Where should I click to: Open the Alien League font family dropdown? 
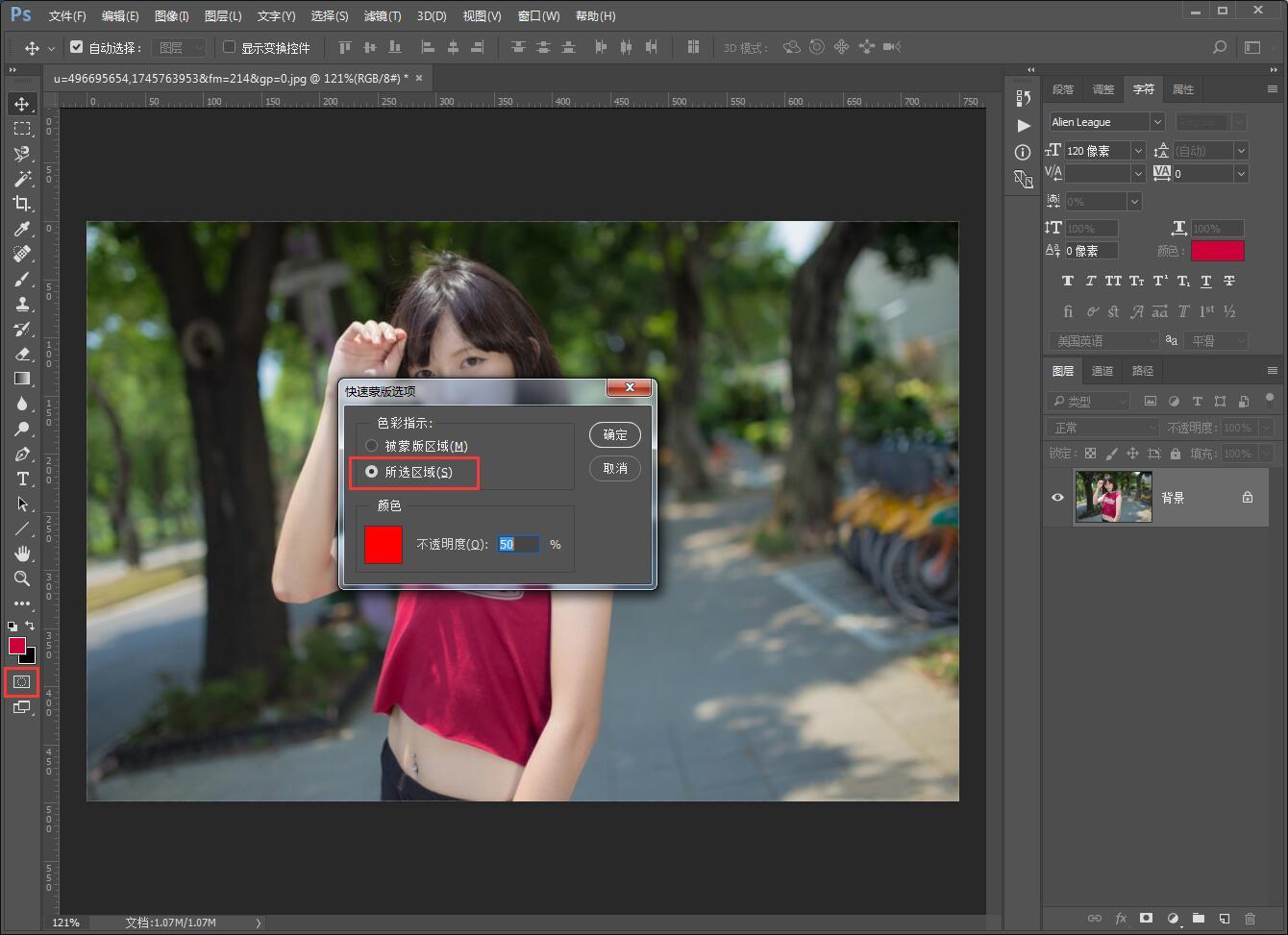click(1156, 122)
